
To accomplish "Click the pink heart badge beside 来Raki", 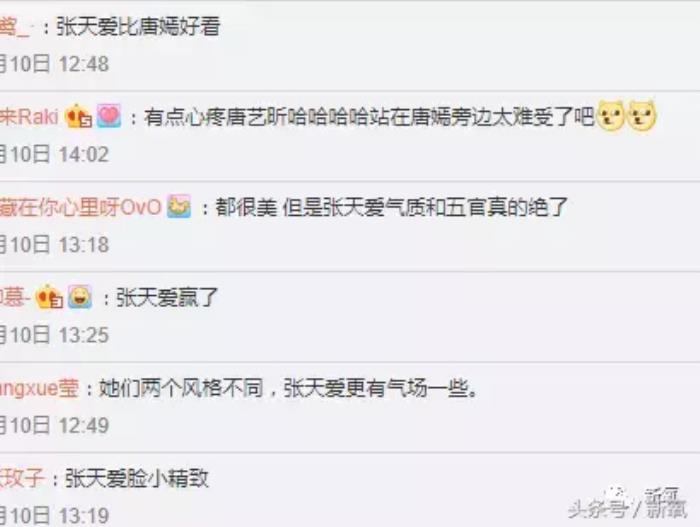I will click(109, 116).
